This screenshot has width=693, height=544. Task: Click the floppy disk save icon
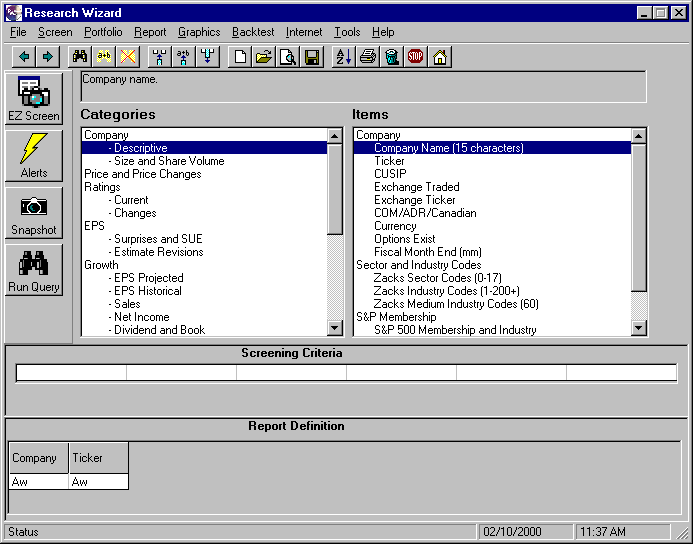pyautogui.click(x=312, y=57)
